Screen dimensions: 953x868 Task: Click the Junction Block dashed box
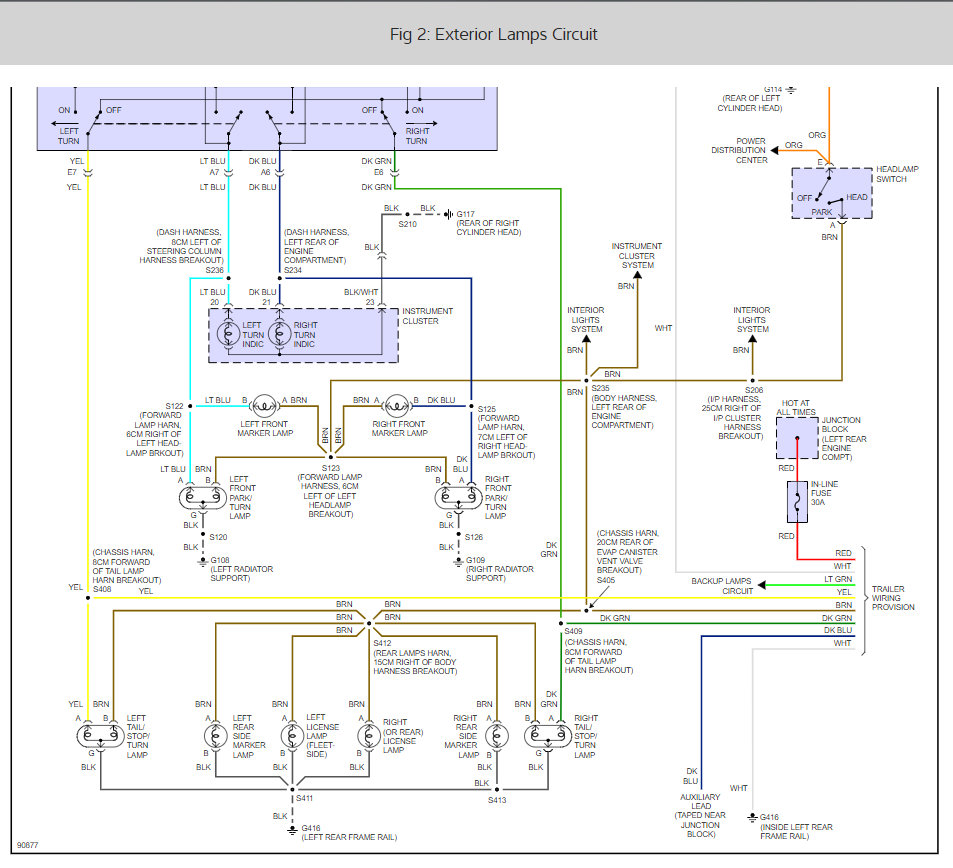(x=797, y=438)
